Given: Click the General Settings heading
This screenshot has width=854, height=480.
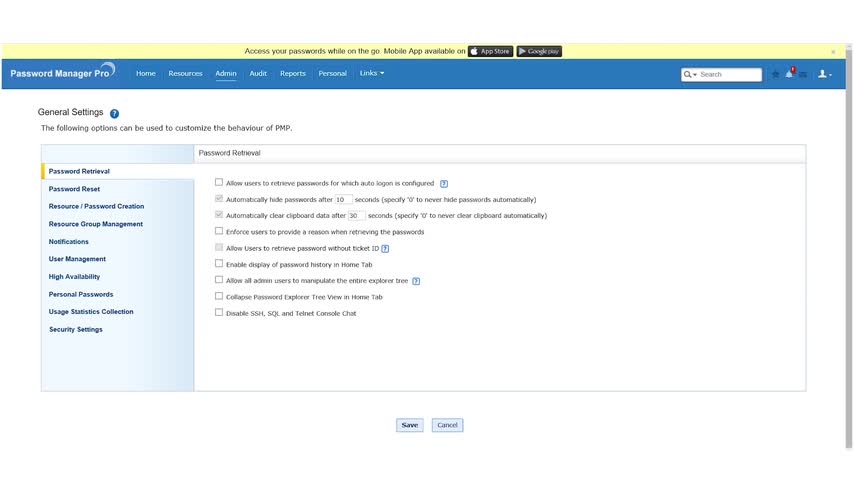Looking at the screenshot, I should pos(70,112).
